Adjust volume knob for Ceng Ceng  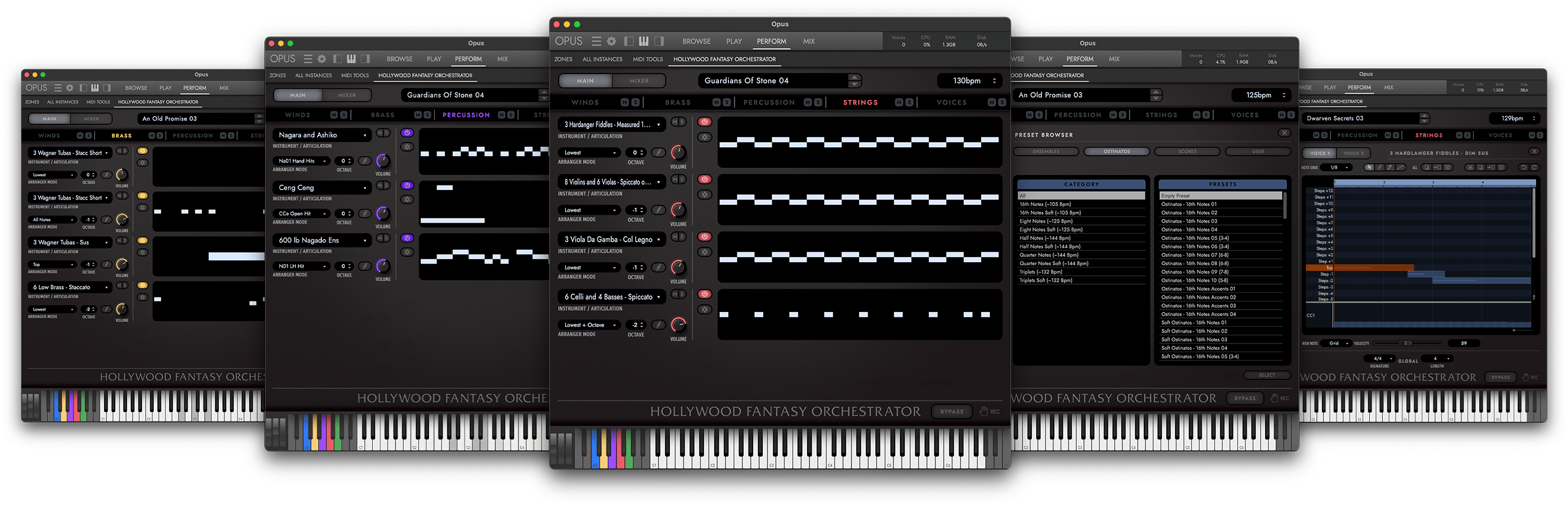383,213
